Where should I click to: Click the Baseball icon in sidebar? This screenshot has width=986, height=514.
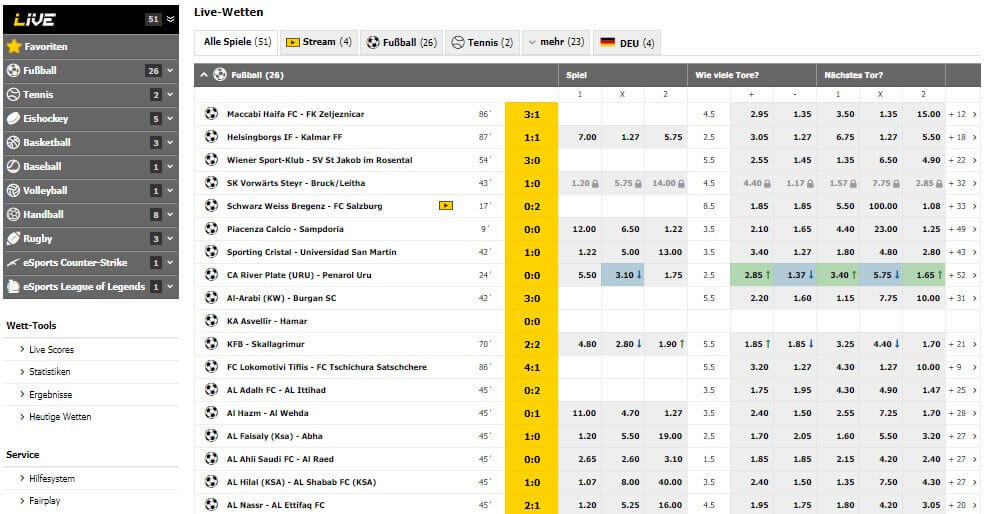point(13,166)
